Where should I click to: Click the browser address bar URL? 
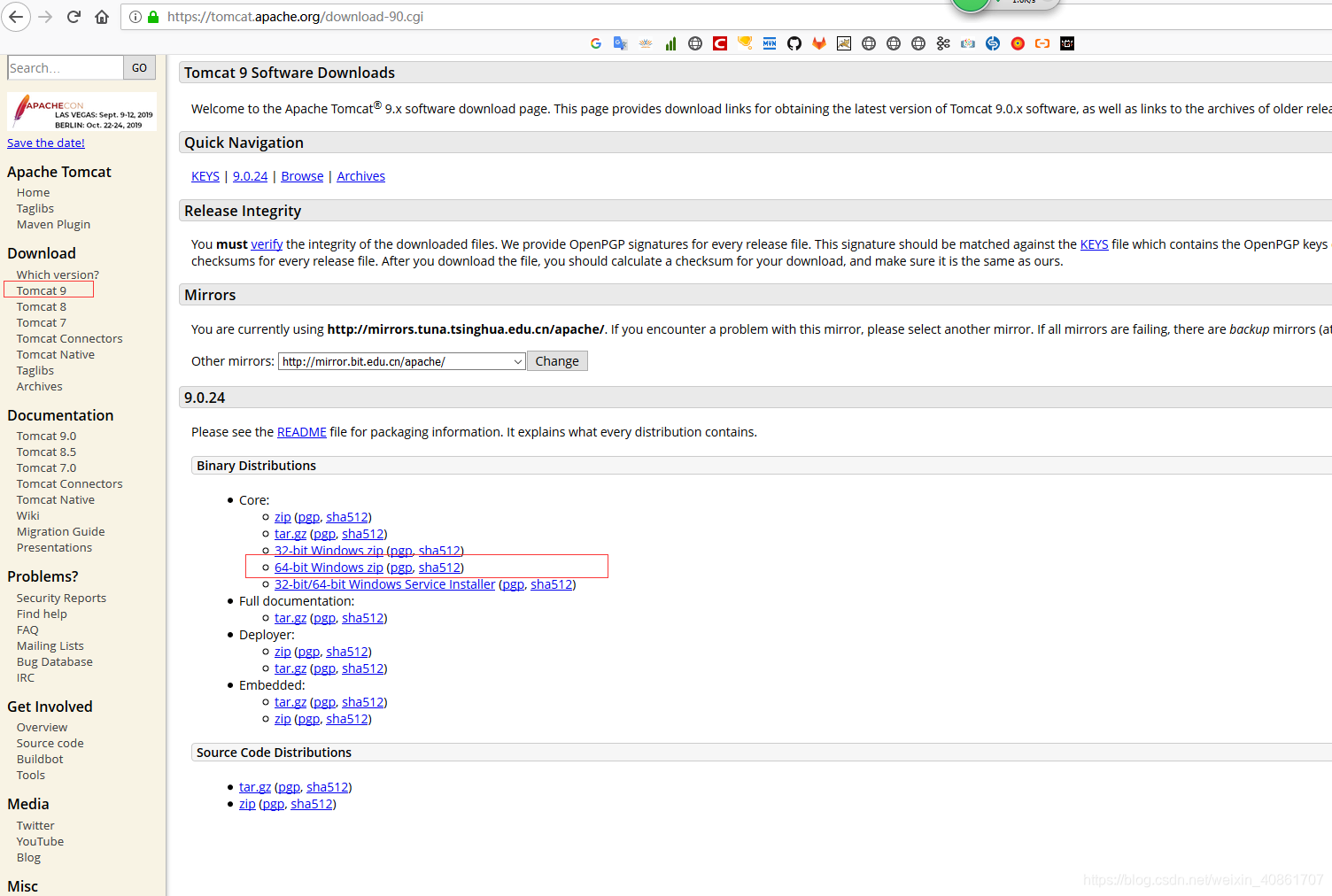(295, 17)
